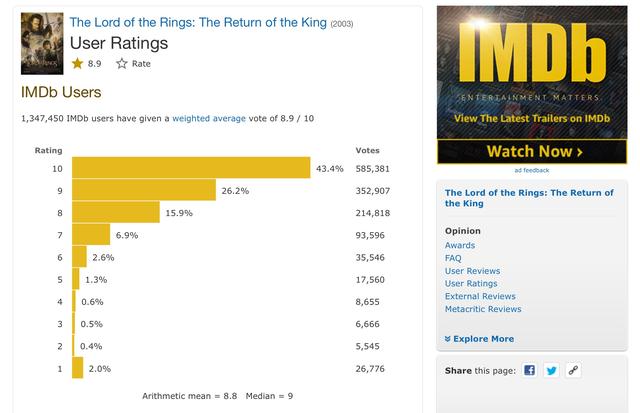Click the rating 9 bar at 26.2%
The width and height of the screenshot is (640, 413).
tap(144, 190)
